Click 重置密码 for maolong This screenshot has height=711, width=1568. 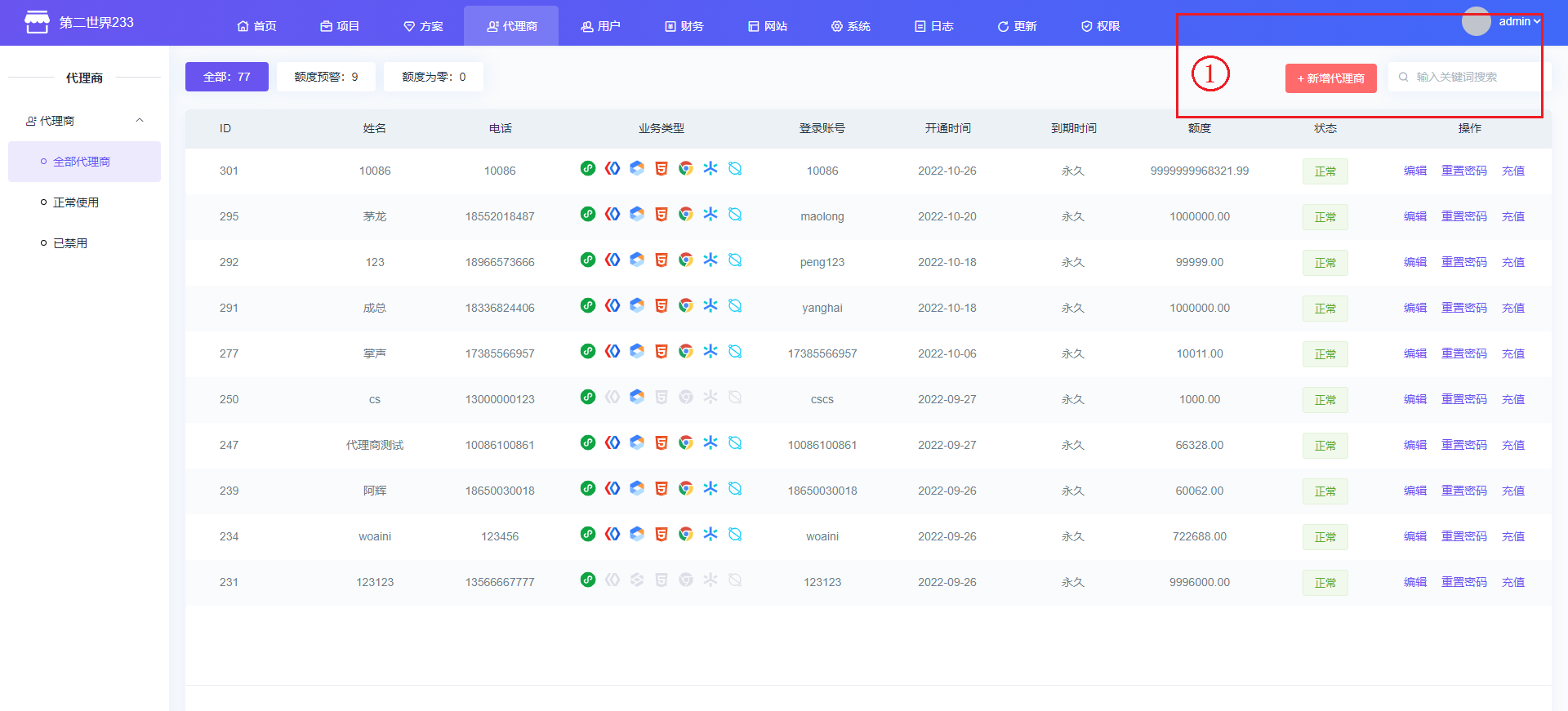(1464, 216)
